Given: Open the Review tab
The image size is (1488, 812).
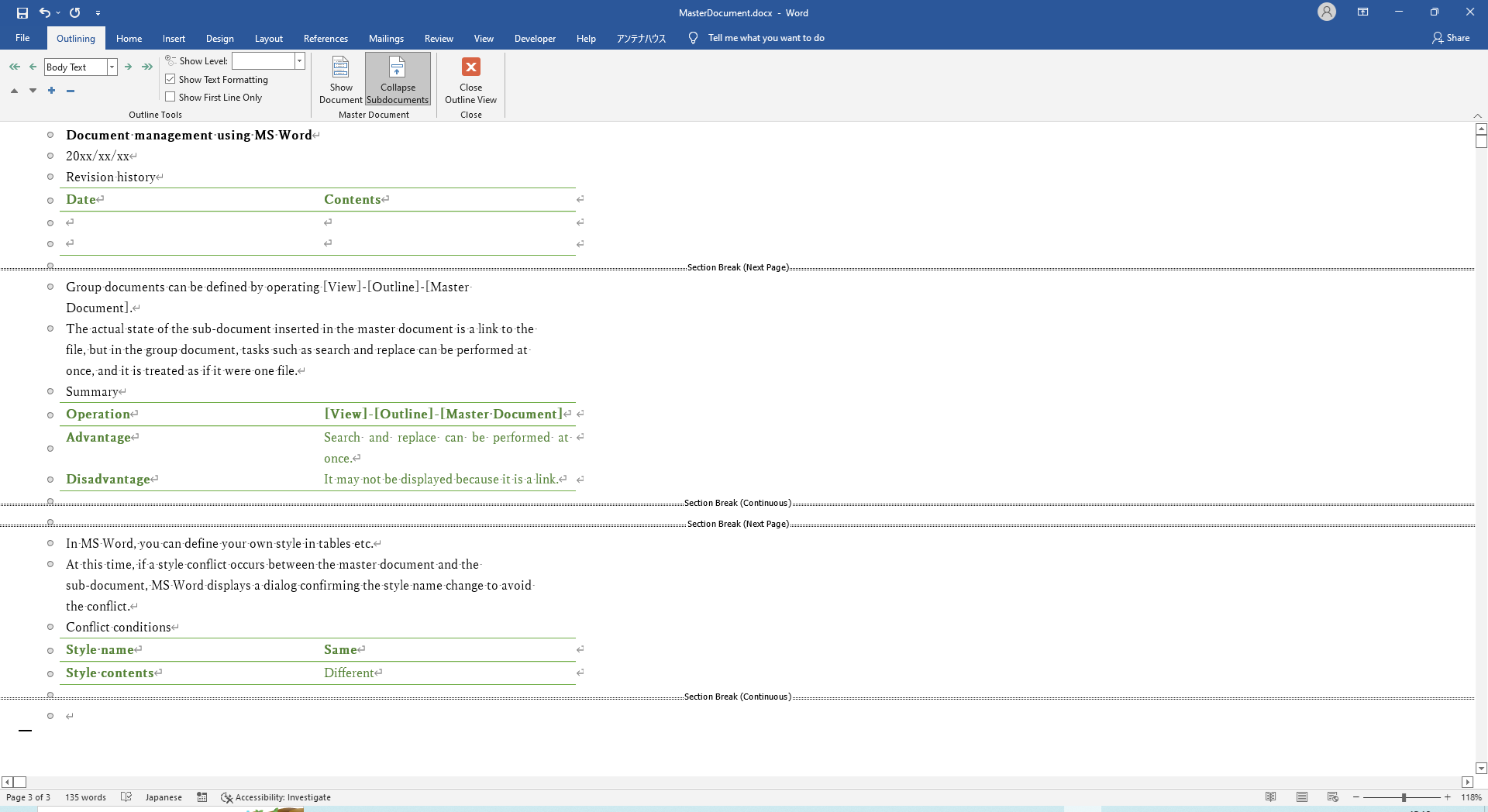Looking at the screenshot, I should point(439,38).
